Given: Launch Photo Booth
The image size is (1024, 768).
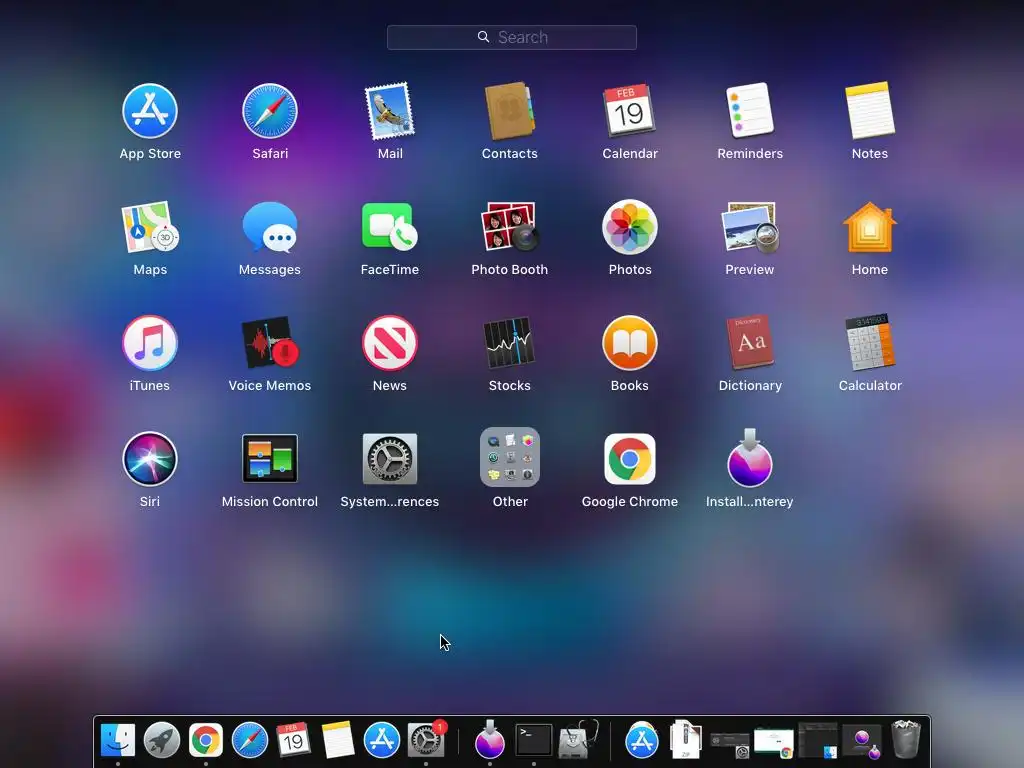Looking at the screenshot, I should coord(509,227).
